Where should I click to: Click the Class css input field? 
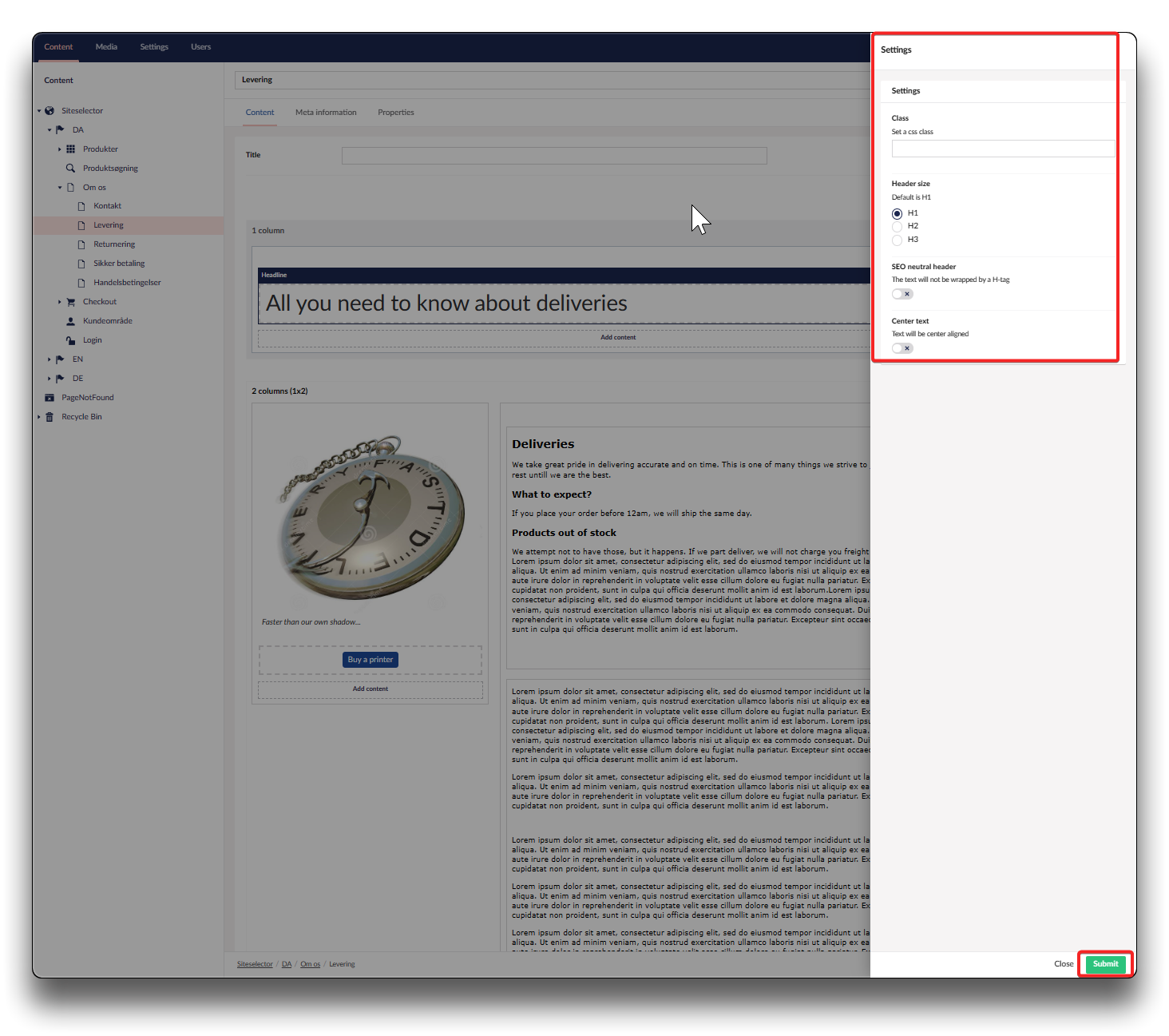(1003, 149)
